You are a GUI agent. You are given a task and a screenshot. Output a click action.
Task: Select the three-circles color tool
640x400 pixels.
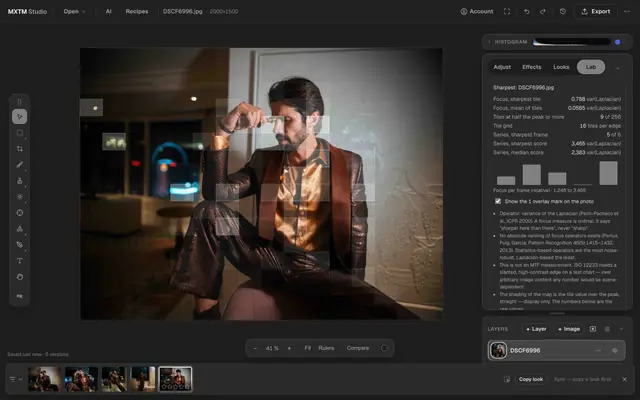19,229
